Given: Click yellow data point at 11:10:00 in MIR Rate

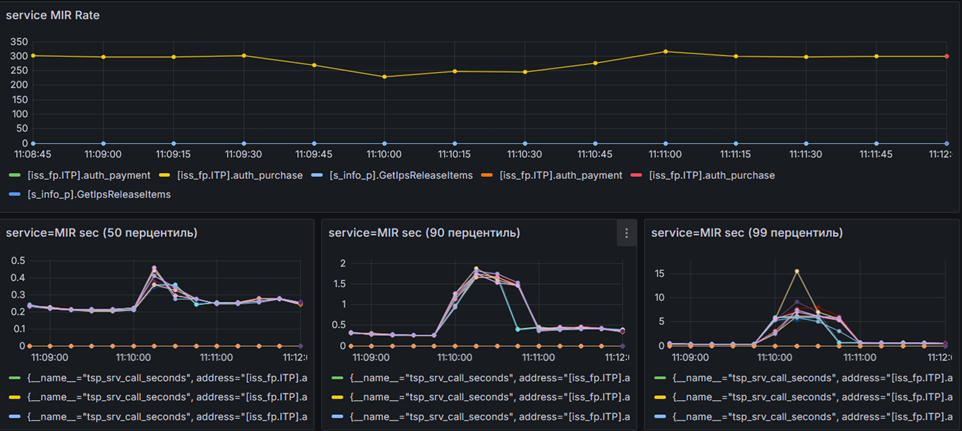Looking at the screenshot, I should [385, 77].
